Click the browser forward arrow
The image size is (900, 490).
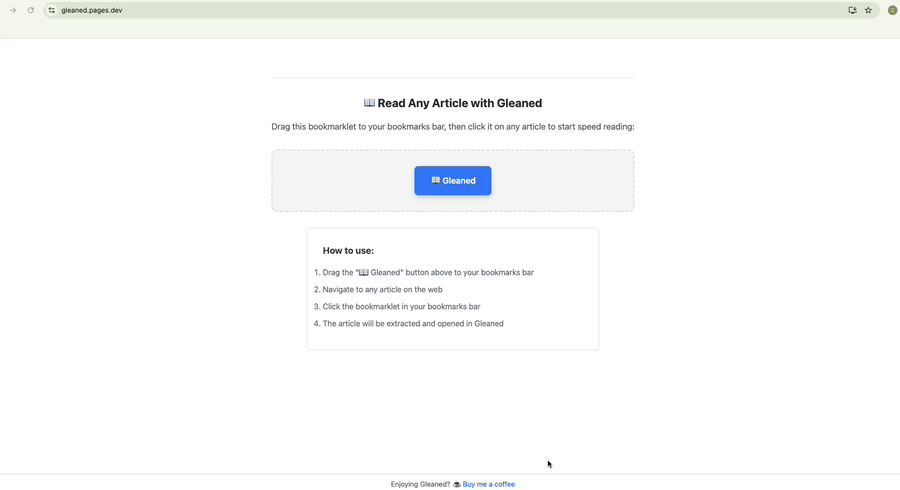click(x=13, y=10)
